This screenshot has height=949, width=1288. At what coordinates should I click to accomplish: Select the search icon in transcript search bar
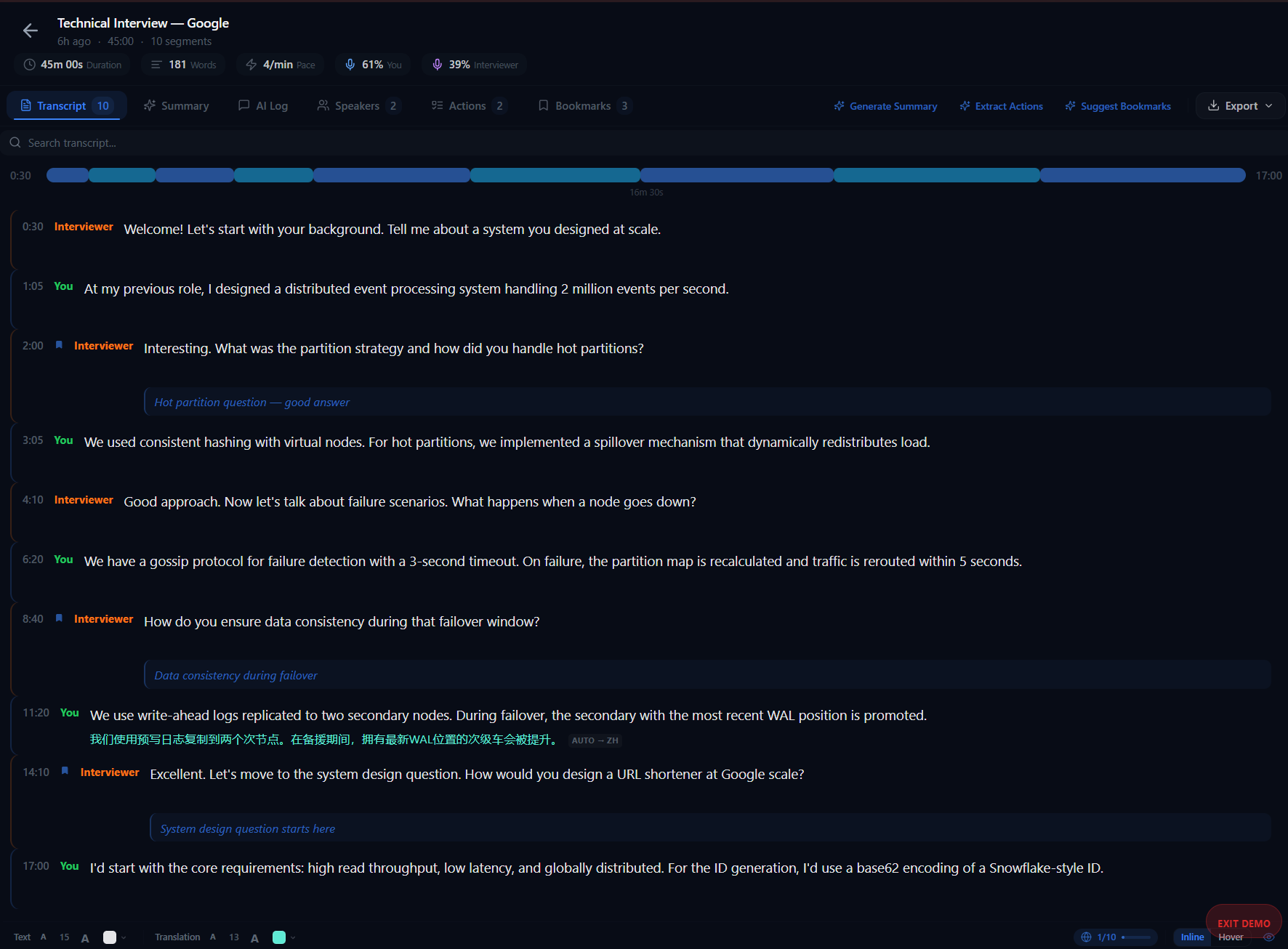[15, 142]
